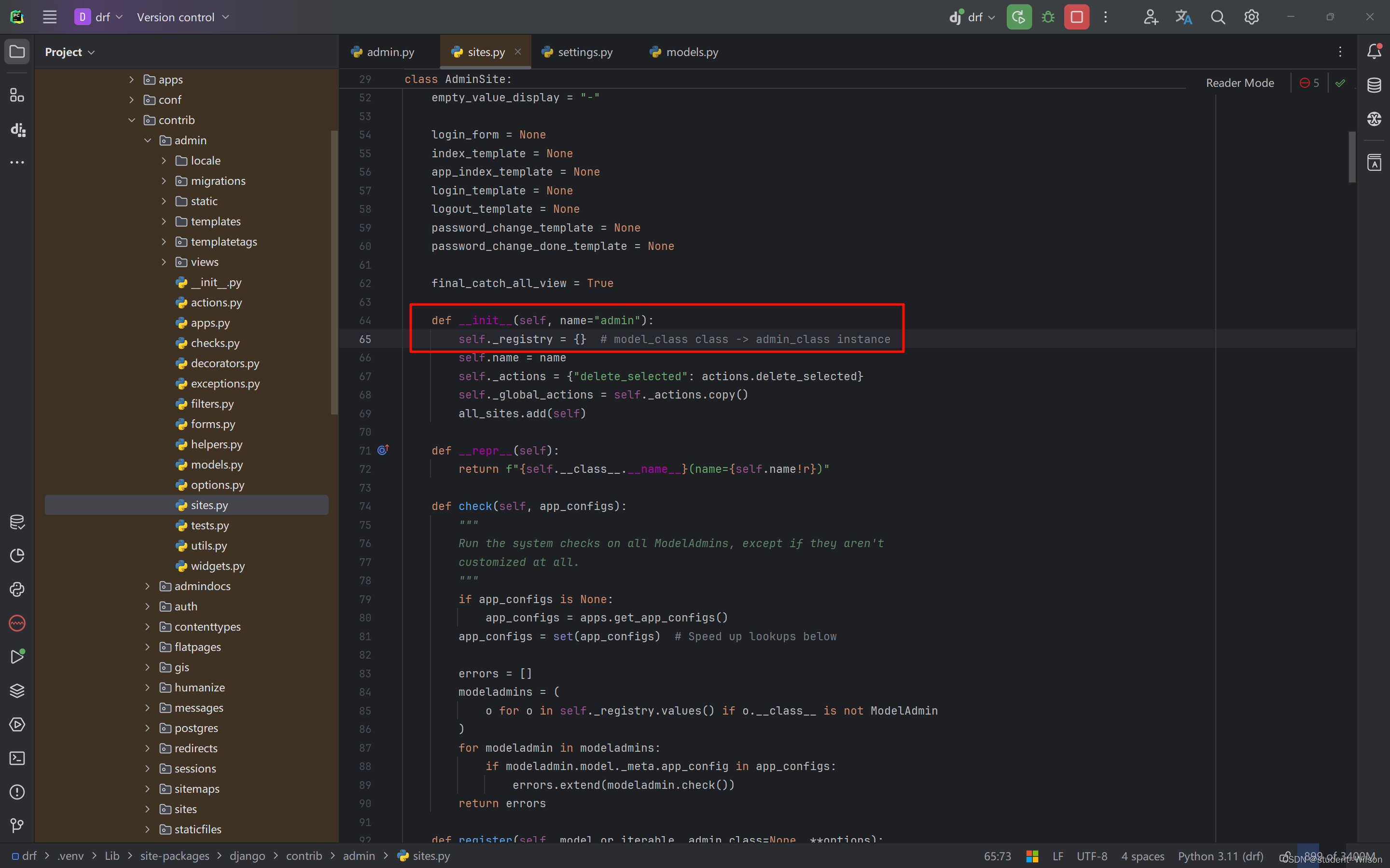Click .venv in breadcrumb bar
Image resolution: width=1390 pixels, height=868 pixels.
(x=70, y=856)
